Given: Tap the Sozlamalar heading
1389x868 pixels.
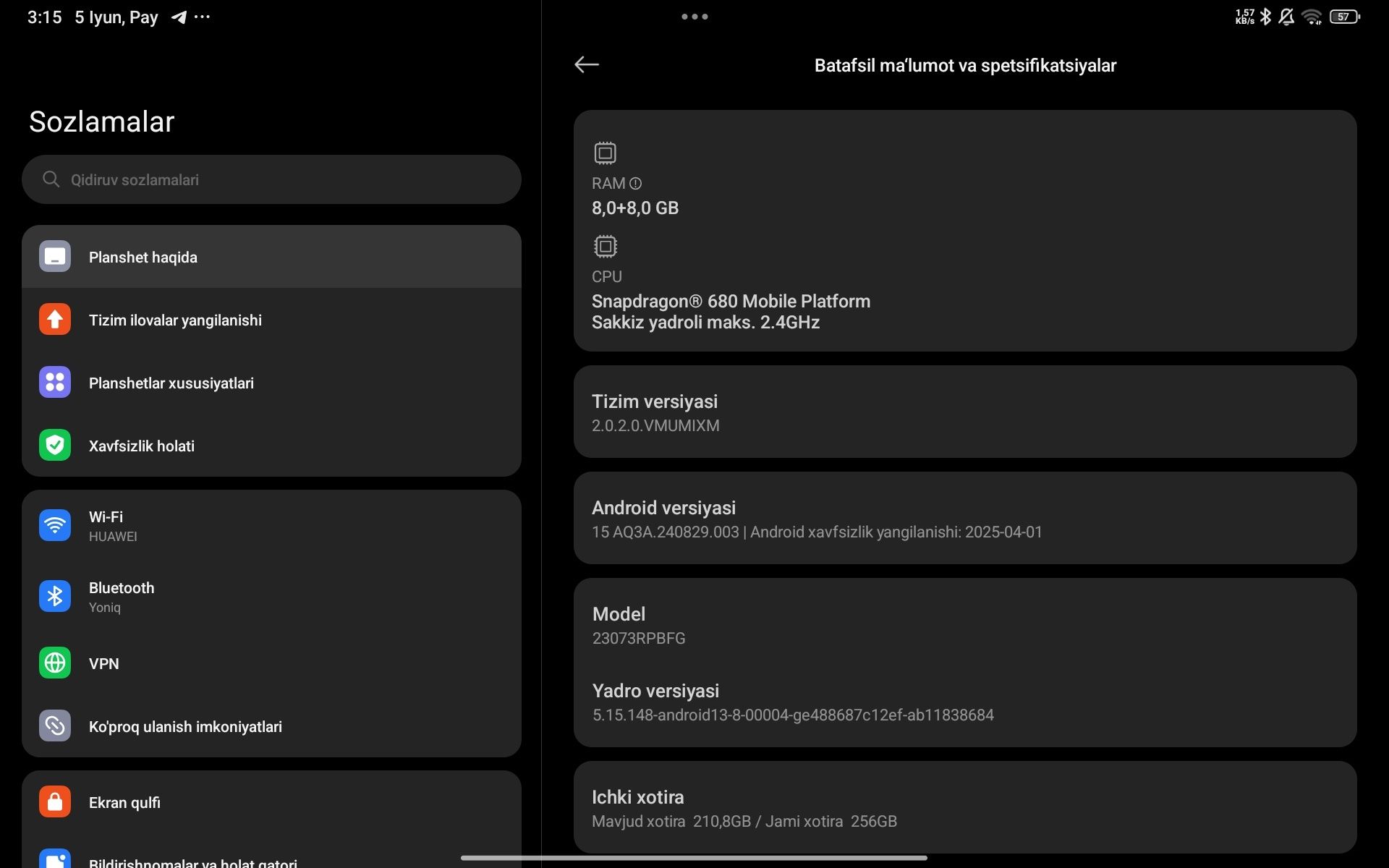Looking at the screenshot, I should [x=101, y=122].
